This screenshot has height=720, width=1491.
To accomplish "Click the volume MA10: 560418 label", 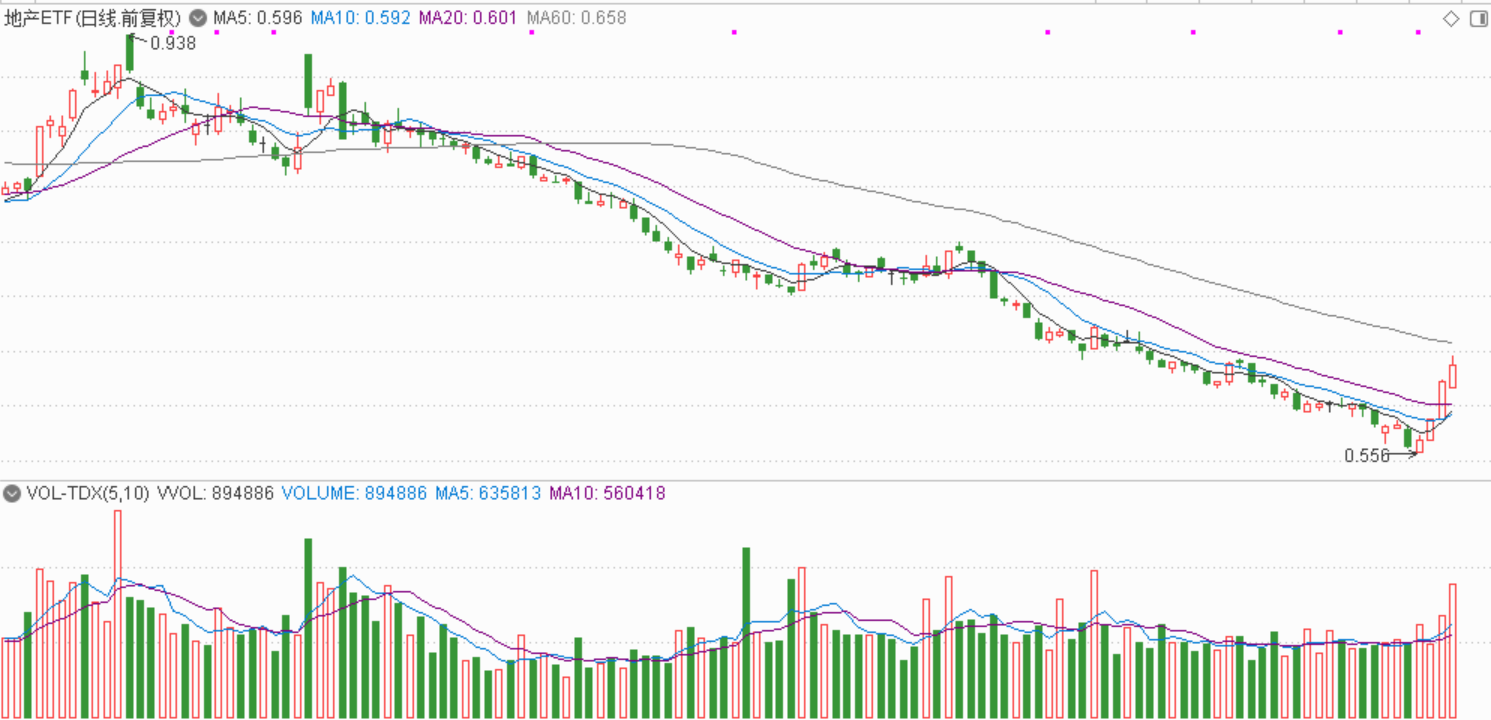I will pyautogui.click(x=607, y=493).
